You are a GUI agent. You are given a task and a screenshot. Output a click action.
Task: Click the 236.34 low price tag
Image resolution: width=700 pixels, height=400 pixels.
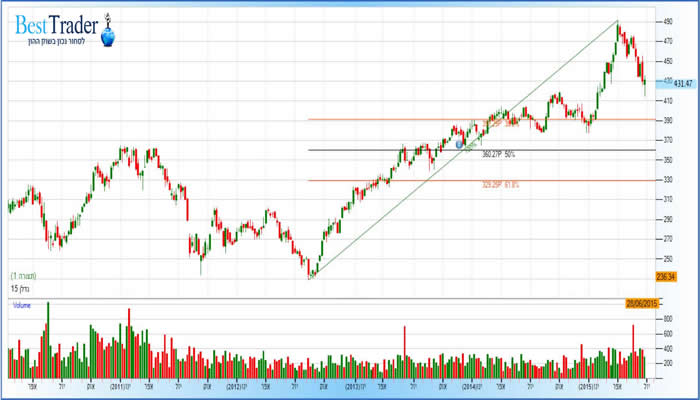667,275
